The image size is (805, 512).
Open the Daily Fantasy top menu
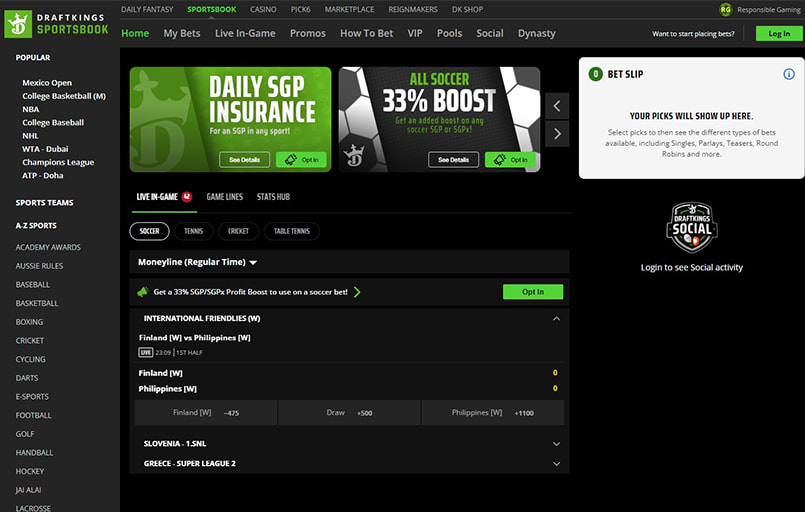coord(147,9)
